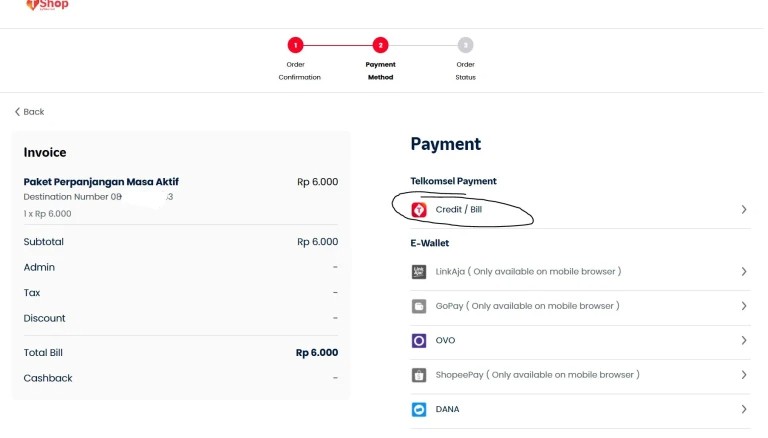Click the Subtotal Rp 6.000 amount
The height and width of the screenshot is (438, 768).
tap(317, 242)
